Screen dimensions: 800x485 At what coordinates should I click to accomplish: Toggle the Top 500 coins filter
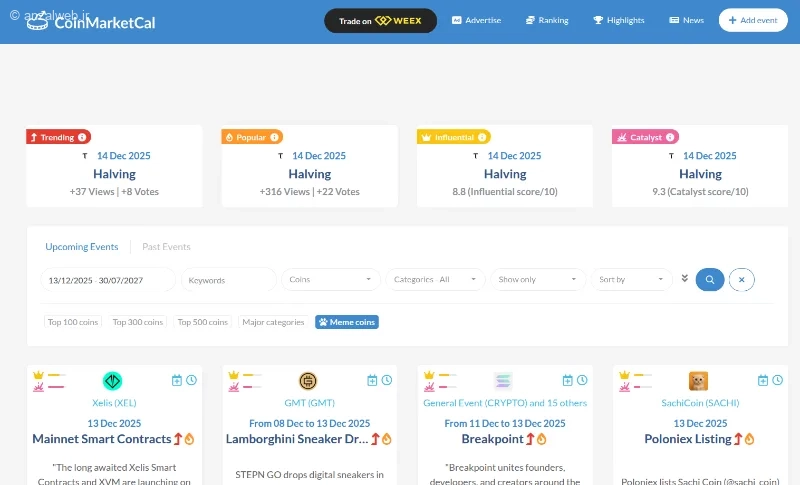coord(203,322)
